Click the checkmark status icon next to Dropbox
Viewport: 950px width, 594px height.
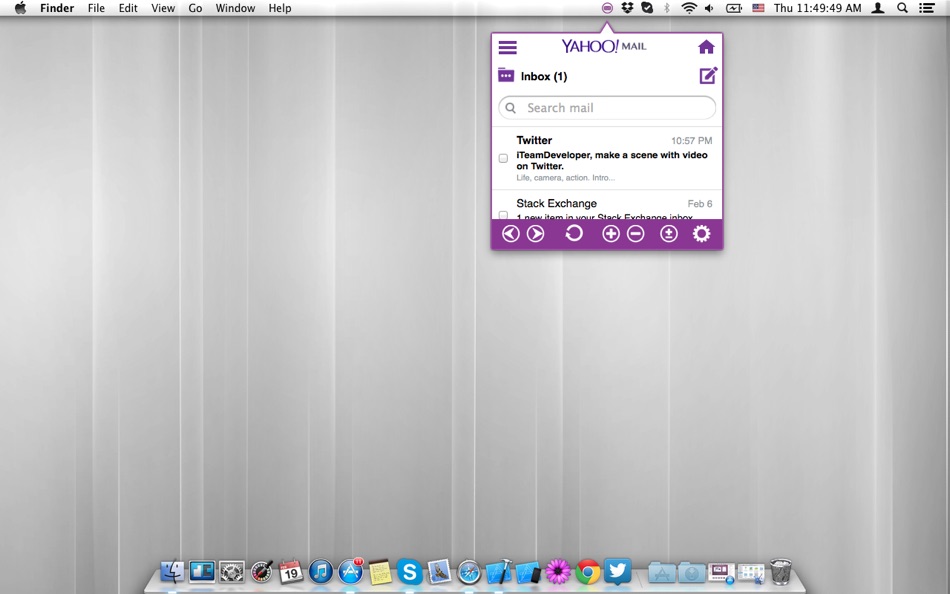point(647,8)
